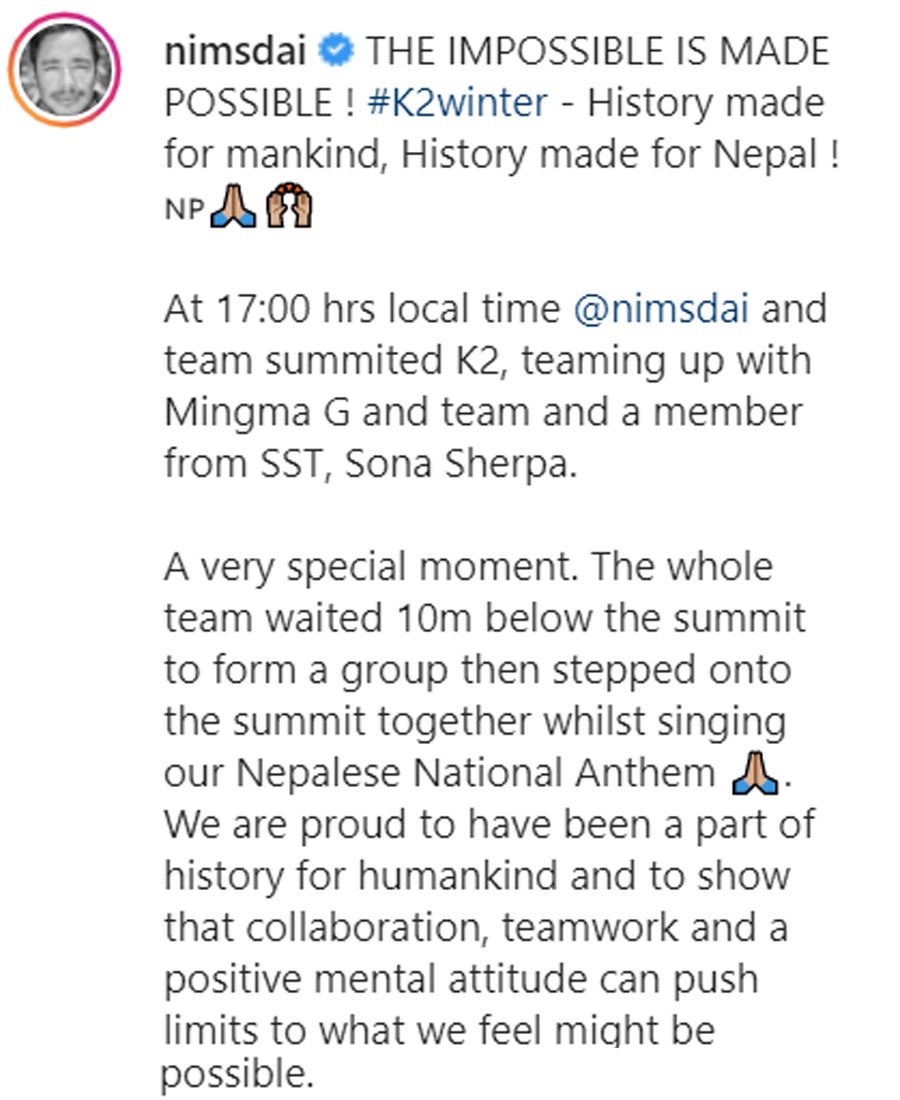Click "A very special moment" sentence
This screenshot has height=1100, width=900.
pos(371,567)
